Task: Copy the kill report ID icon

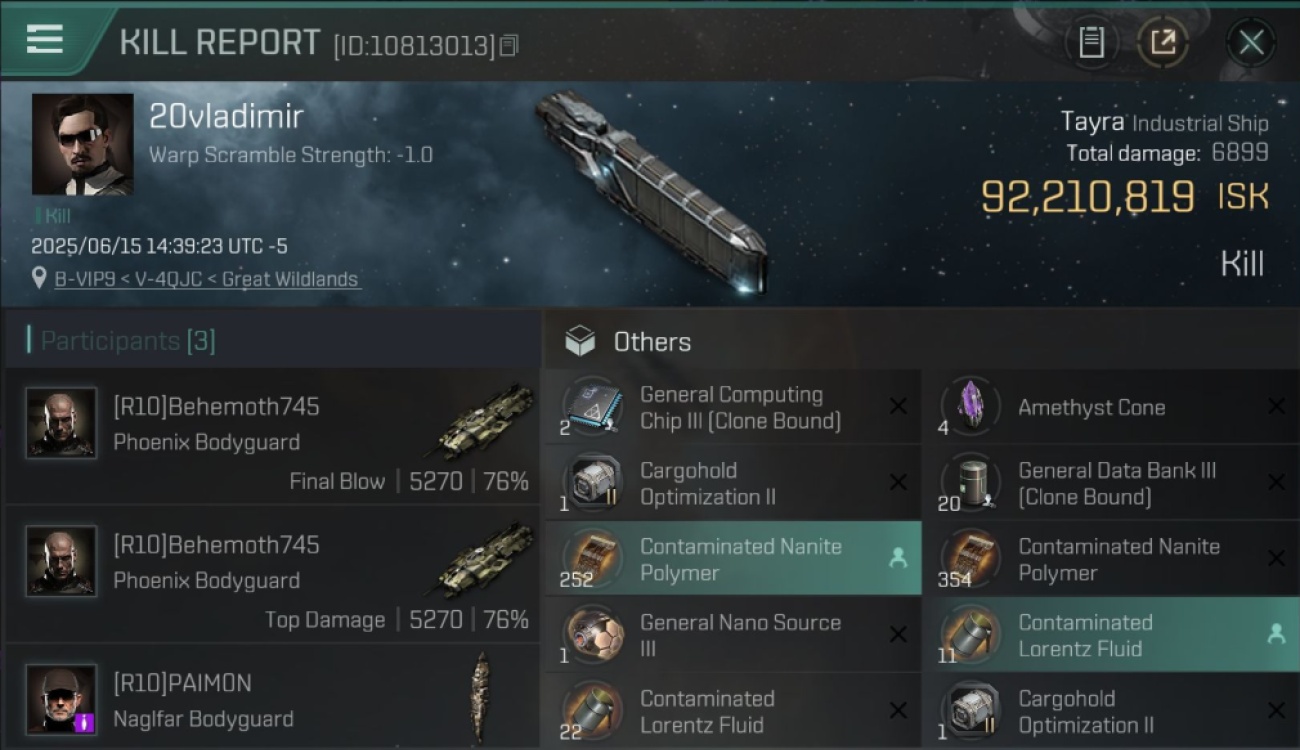Action: coord(509,46)
